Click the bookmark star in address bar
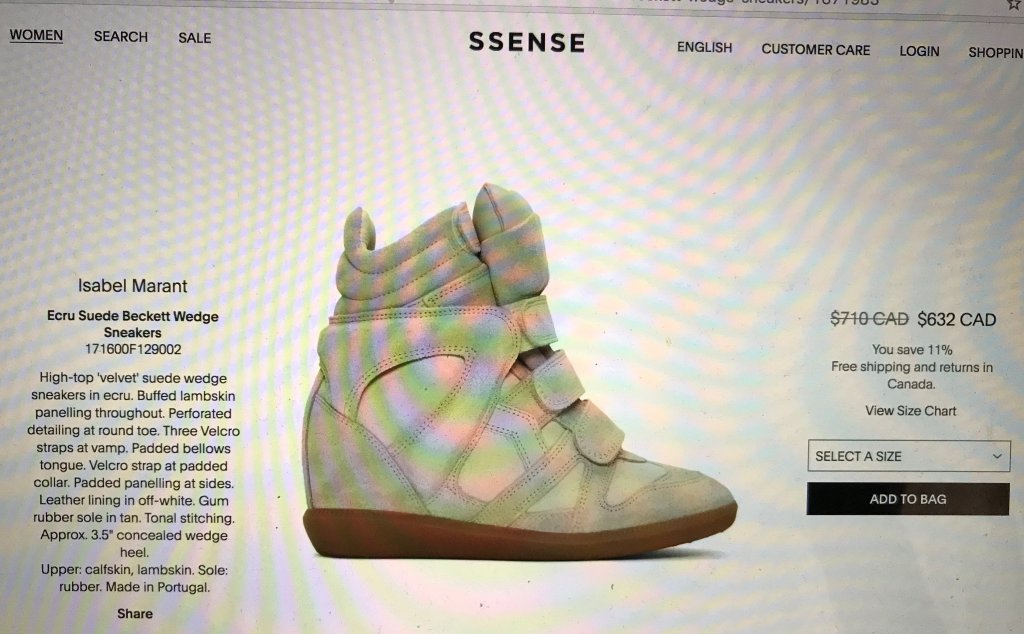The height and width of the screenshot is (634, 1024). pyautogui.click(x=1014, y=4)
